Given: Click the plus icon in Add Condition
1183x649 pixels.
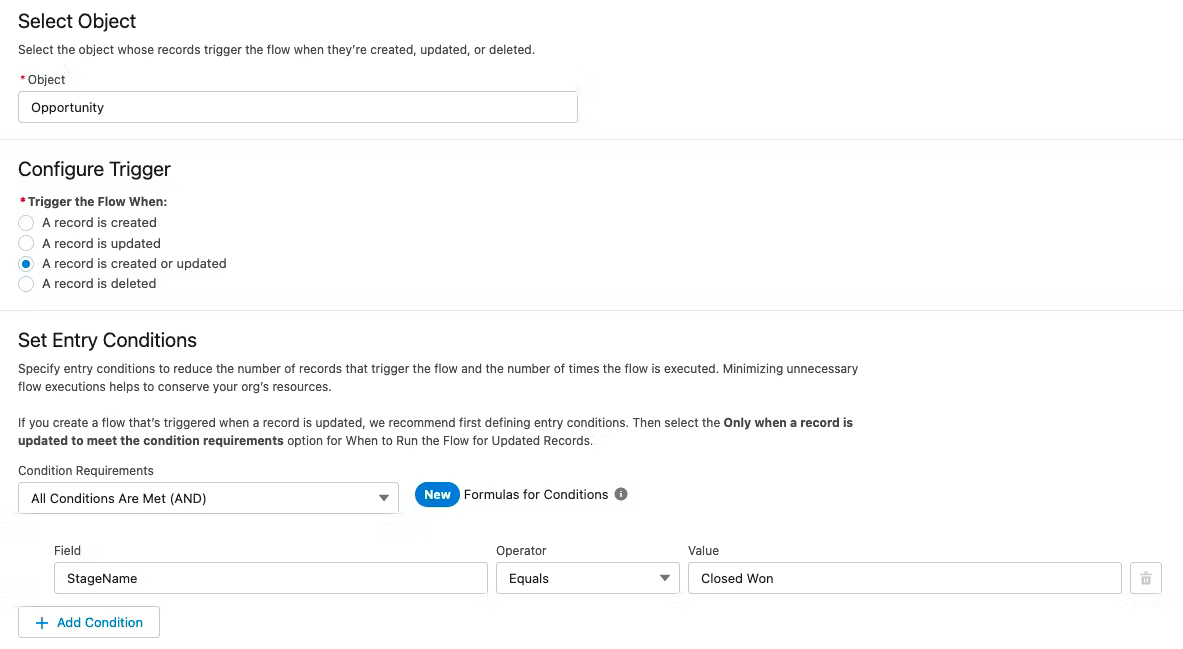Looking at the screenshot, I should pos(42,622).
